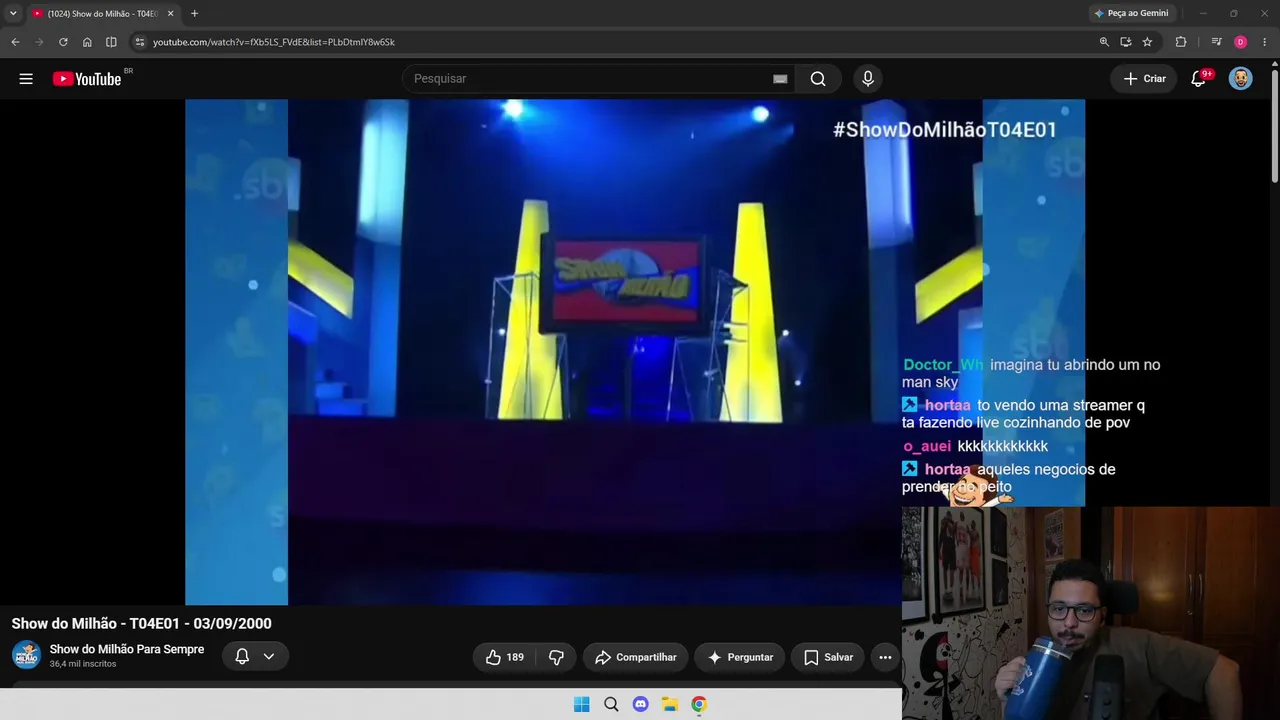This screenshot has width=1280, height=720.
Task: Open File Explorer from the taskbar
Action: (670, 705)
